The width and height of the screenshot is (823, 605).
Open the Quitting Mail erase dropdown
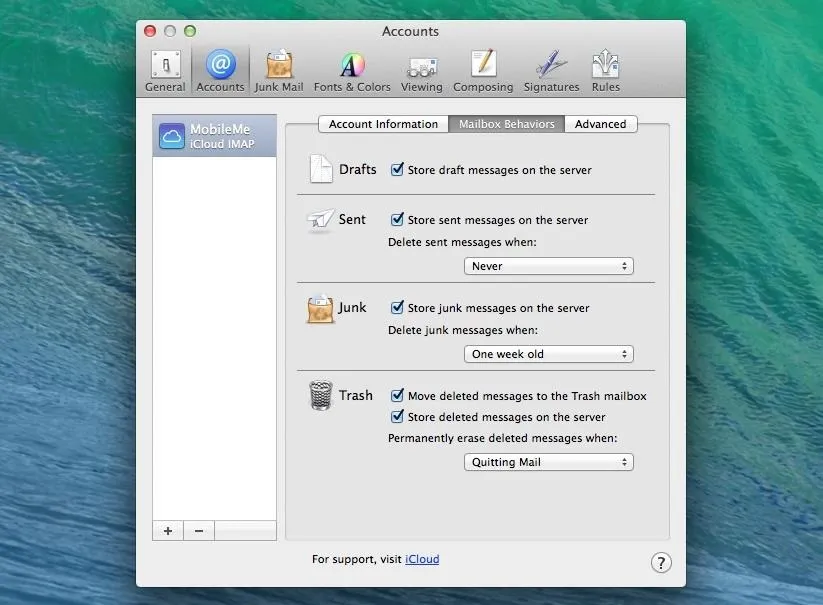[548, 462]
